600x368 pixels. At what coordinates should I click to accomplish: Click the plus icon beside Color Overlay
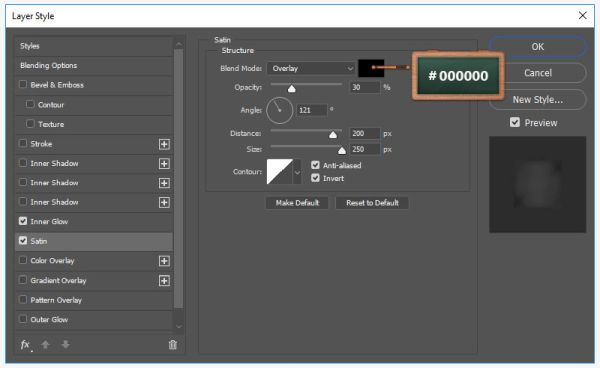click(x=164, y=261)
